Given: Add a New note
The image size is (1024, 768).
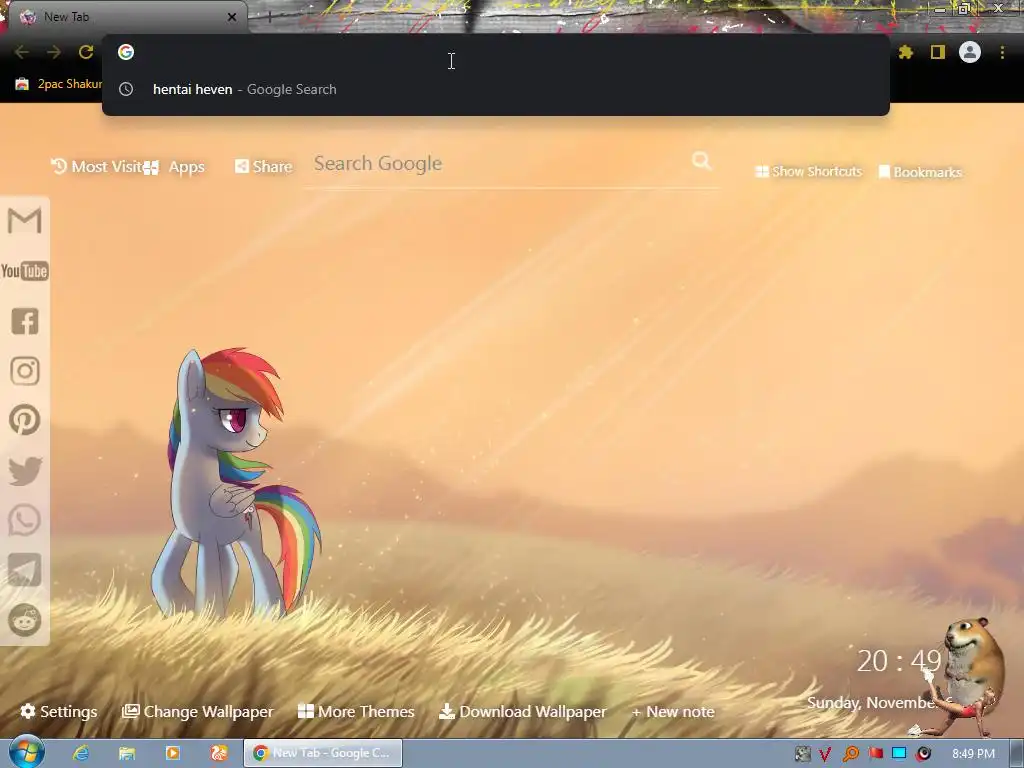Looking at the screenshot, I should coord(673,711).
